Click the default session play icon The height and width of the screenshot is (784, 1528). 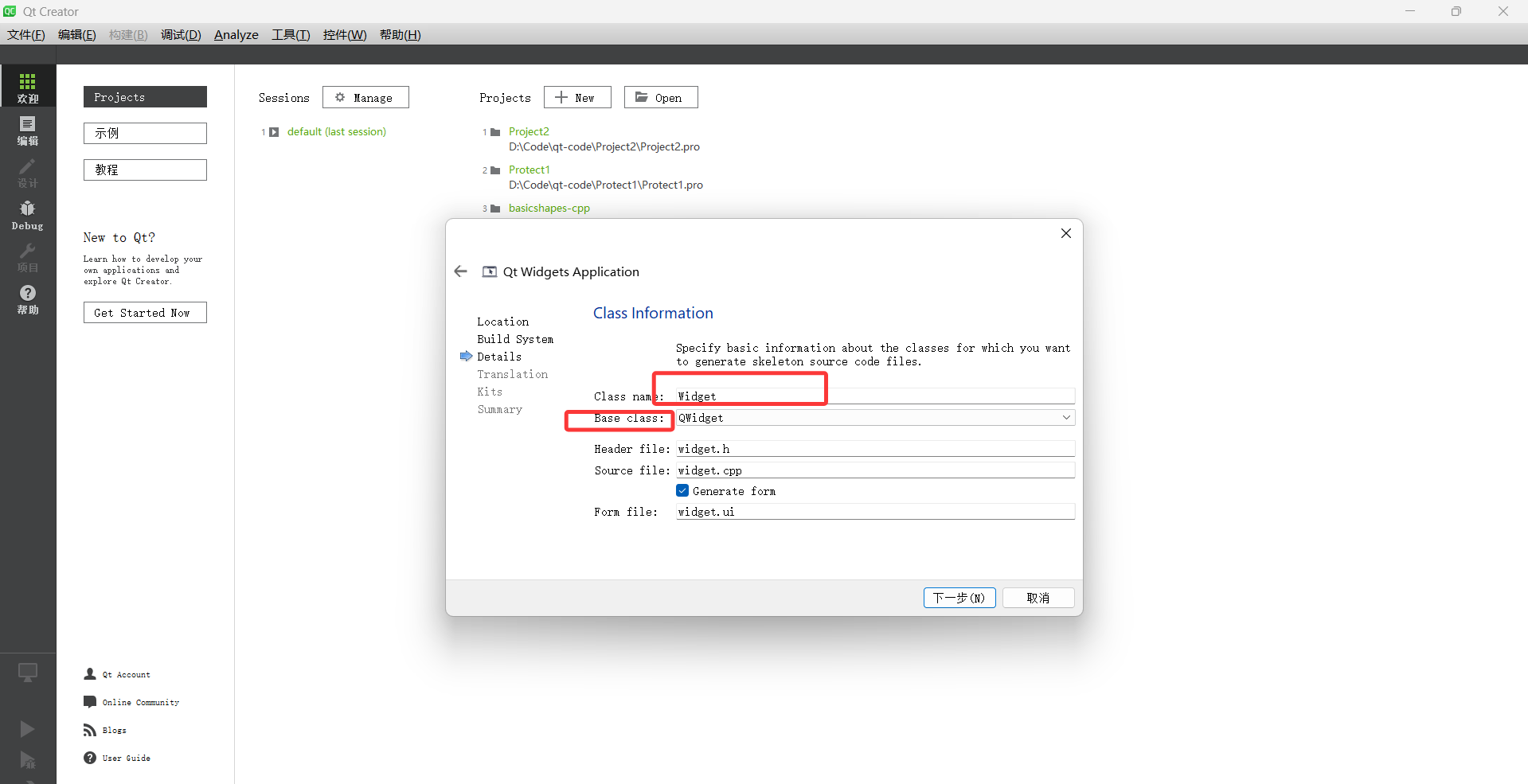tap(274, 132)
